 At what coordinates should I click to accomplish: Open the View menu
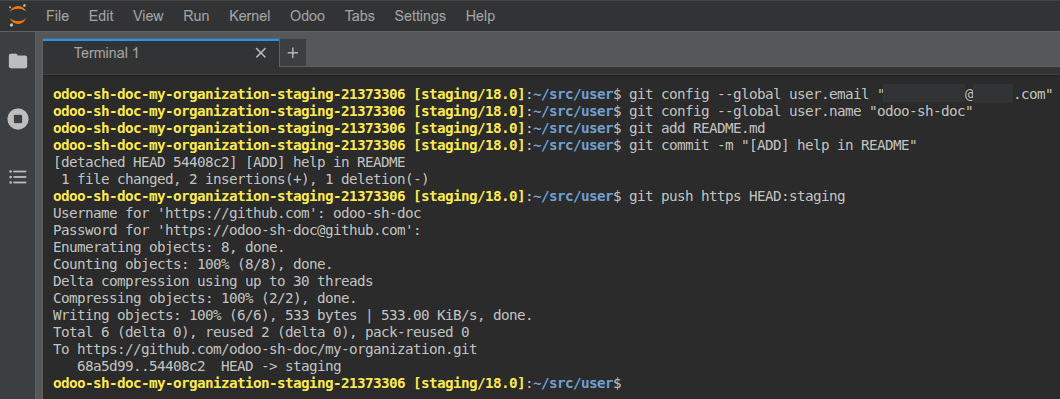pos(148,16)
